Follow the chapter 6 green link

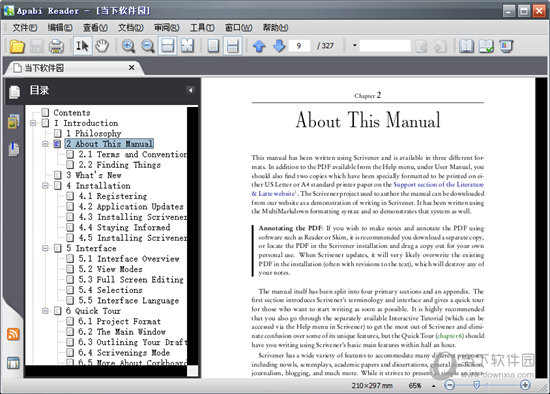pyautogui.click(x=450, y=336)
